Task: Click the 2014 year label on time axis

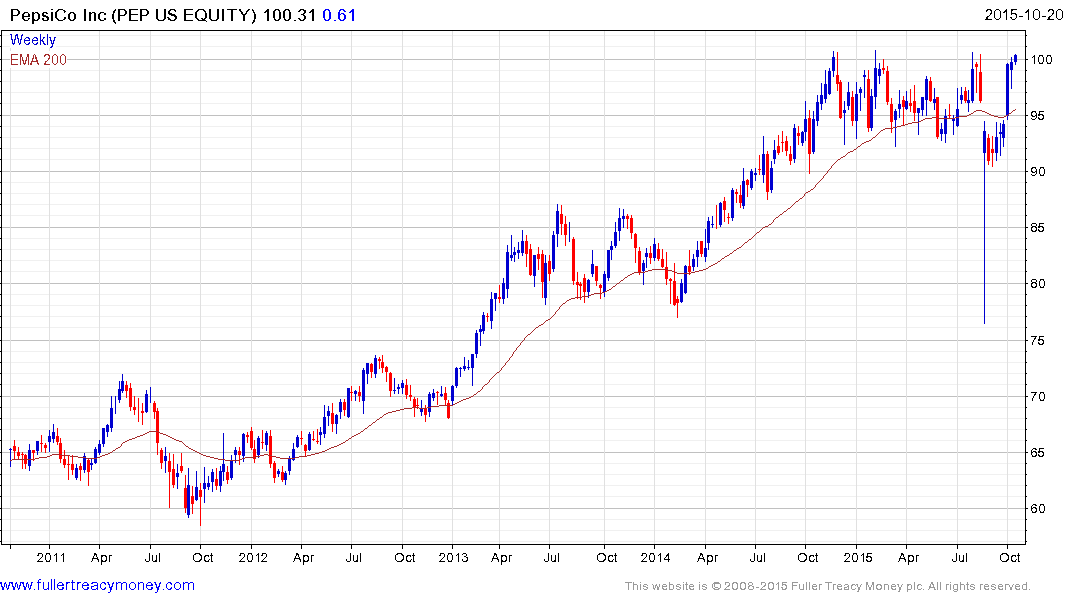Action: 655,557
